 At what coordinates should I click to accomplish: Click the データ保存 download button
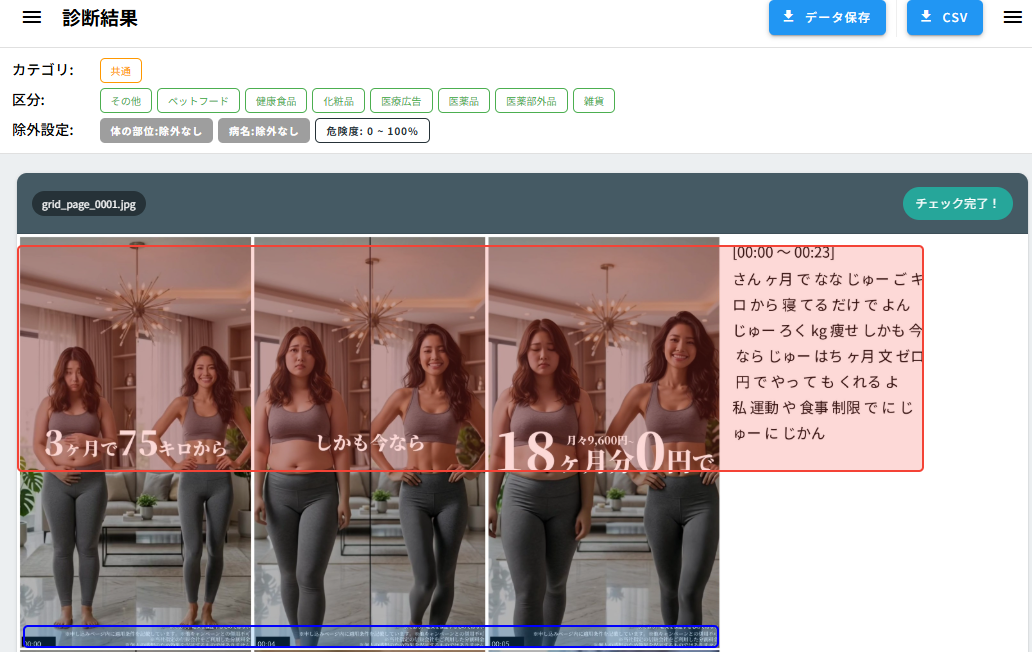tap(827, 17)
